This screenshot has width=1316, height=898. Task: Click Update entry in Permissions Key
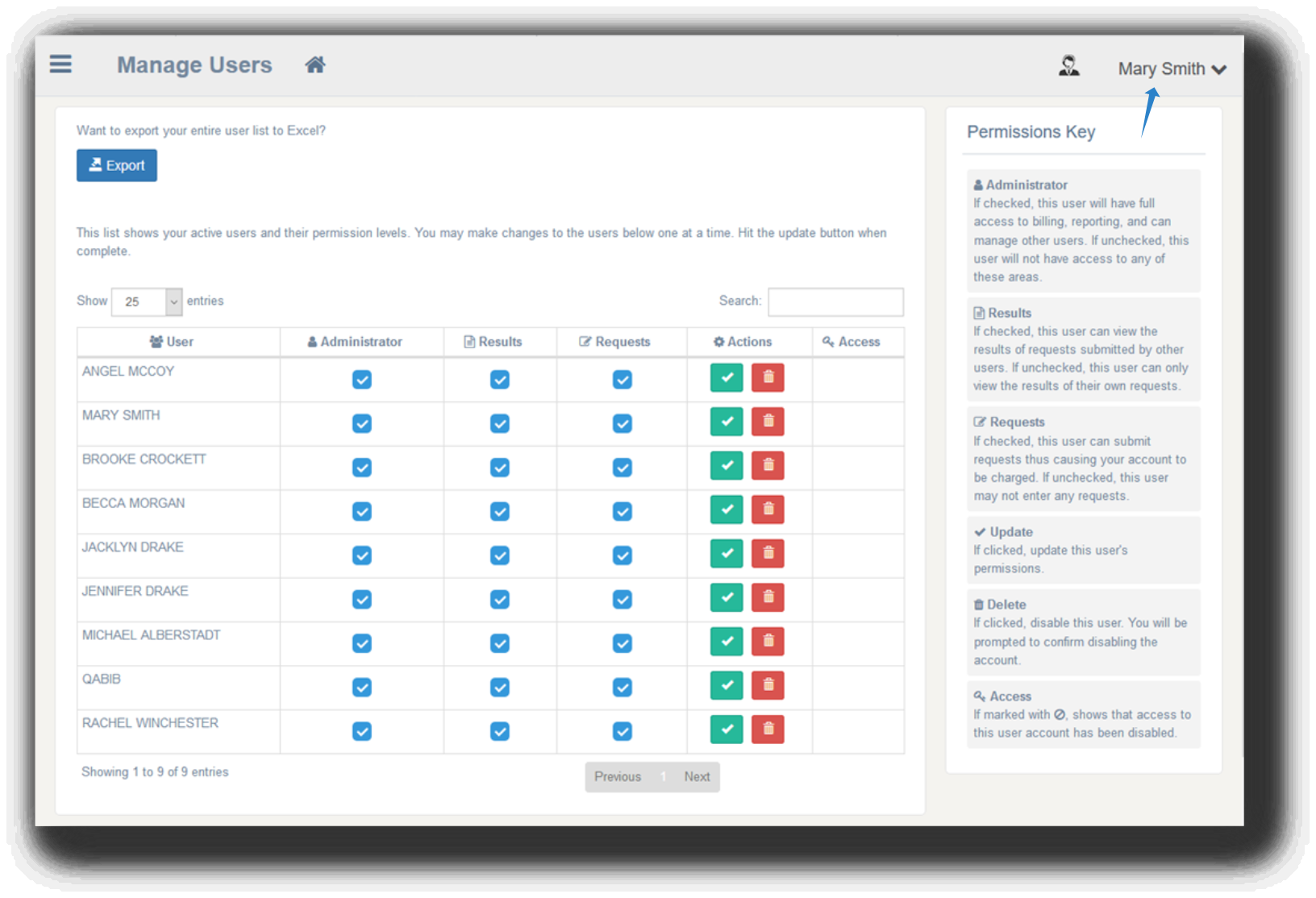click(1084, 550)
